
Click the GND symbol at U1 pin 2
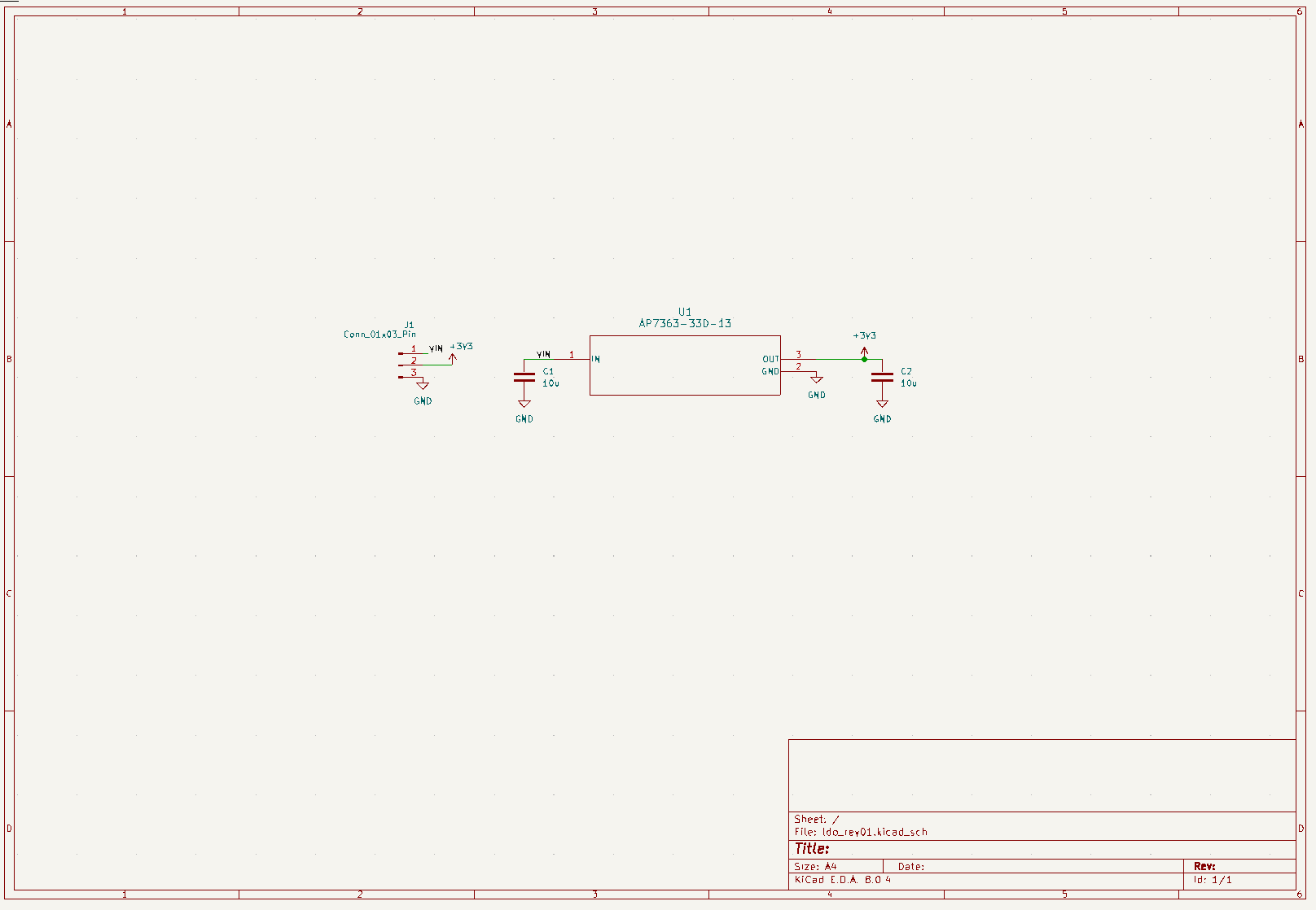click(816, 380)
